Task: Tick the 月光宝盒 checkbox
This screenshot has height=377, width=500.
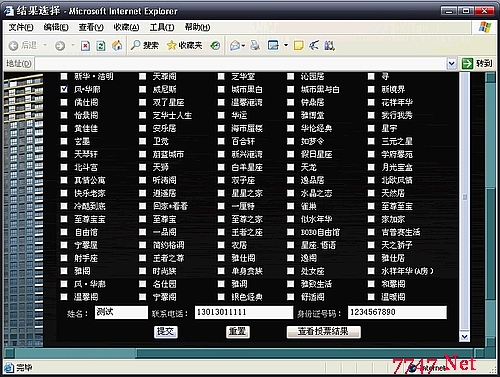Action: click(x=371, y=167)
